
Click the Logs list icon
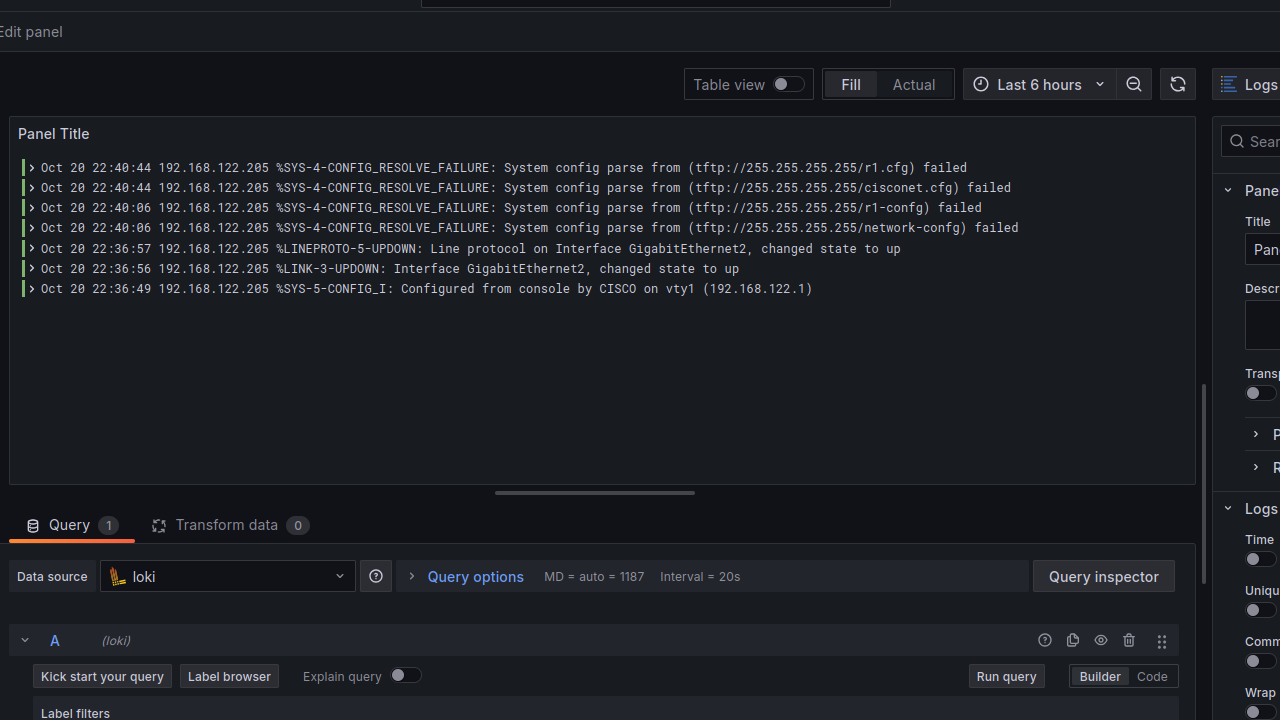1229,84
